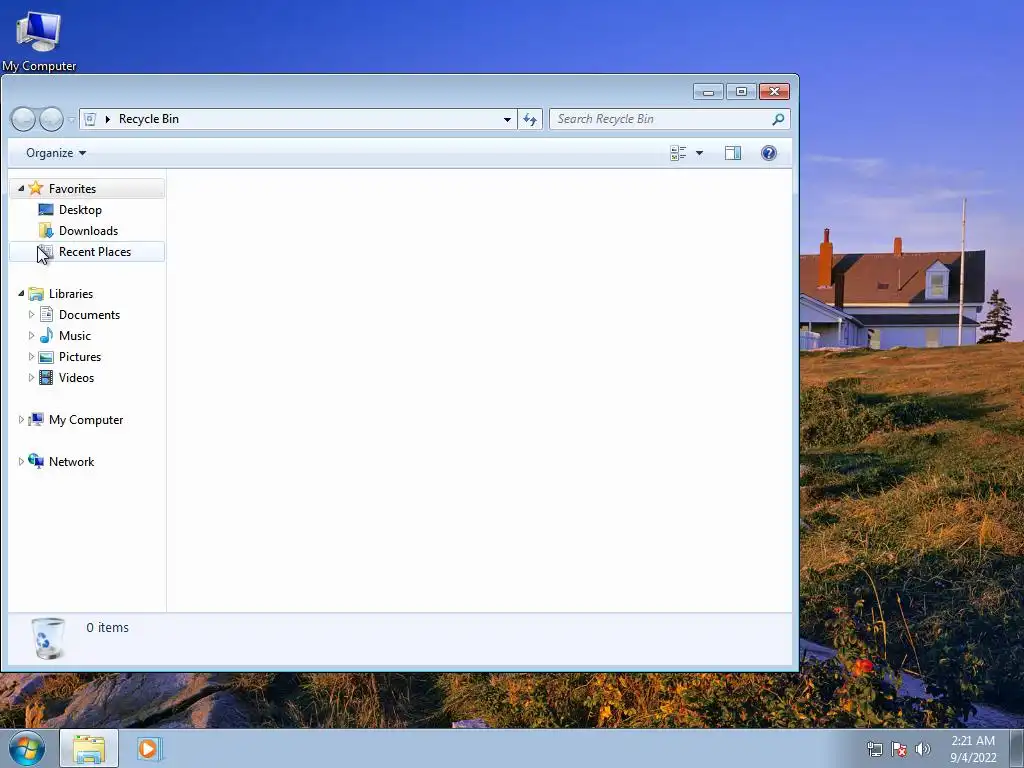1024x768 pixels.
Task: Open Action Center flag icon
Action: tap(899, 749)
